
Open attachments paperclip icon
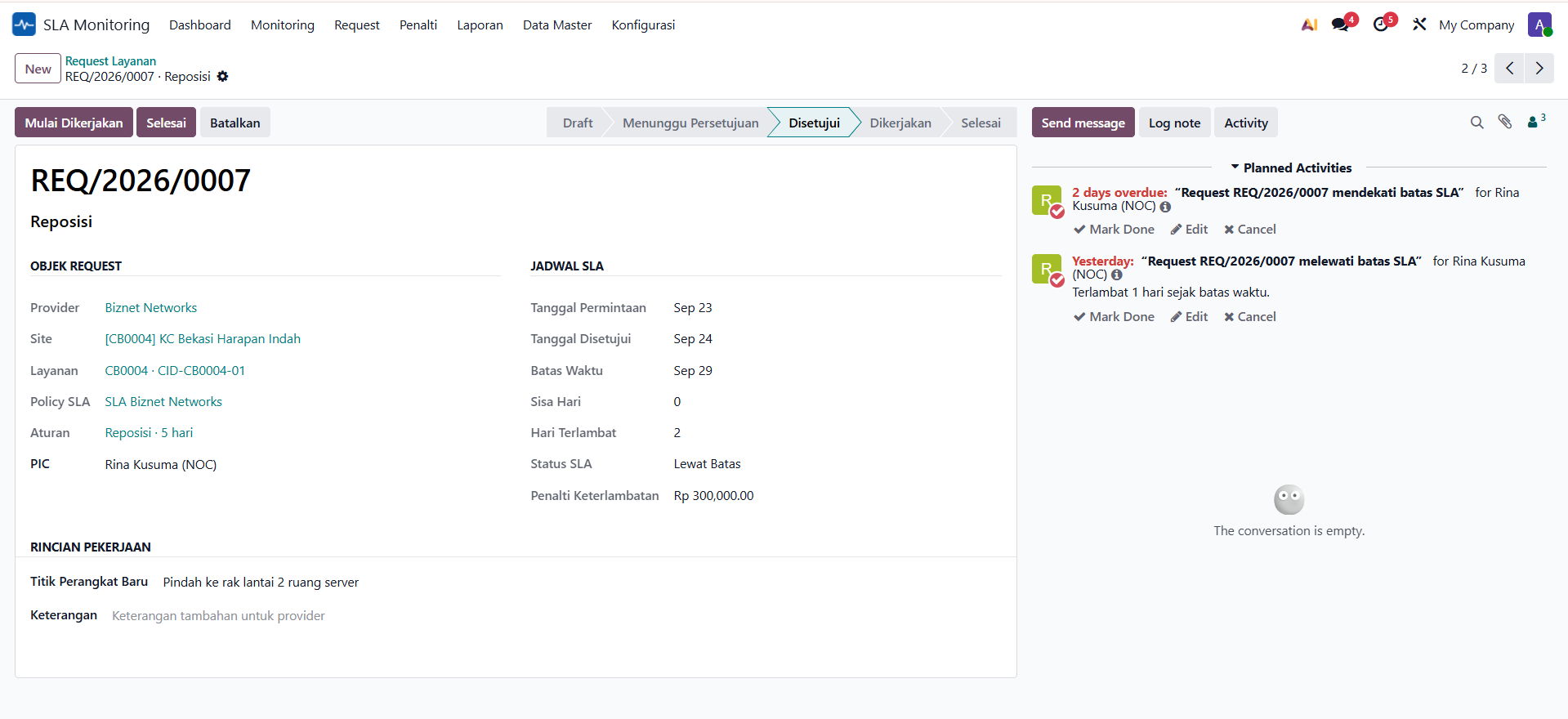click(1505, 122)
